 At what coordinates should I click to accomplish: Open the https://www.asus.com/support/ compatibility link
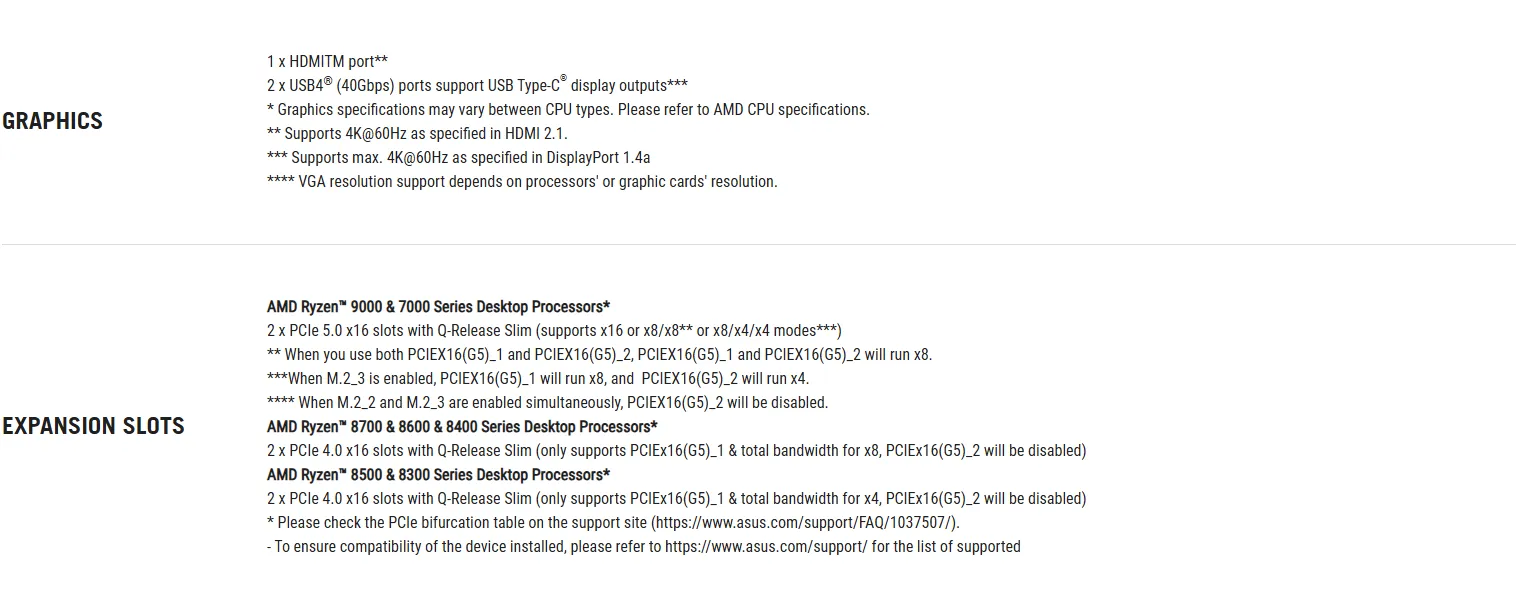(766, 547)
